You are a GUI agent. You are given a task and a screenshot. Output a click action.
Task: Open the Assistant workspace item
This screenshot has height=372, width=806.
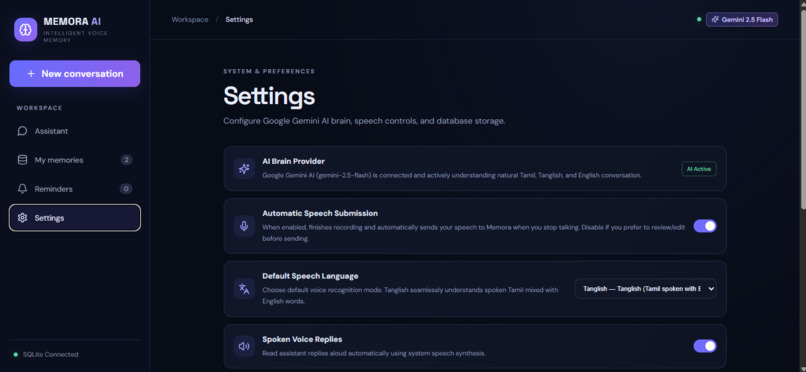pyautogui.click(x=75, y=131)
